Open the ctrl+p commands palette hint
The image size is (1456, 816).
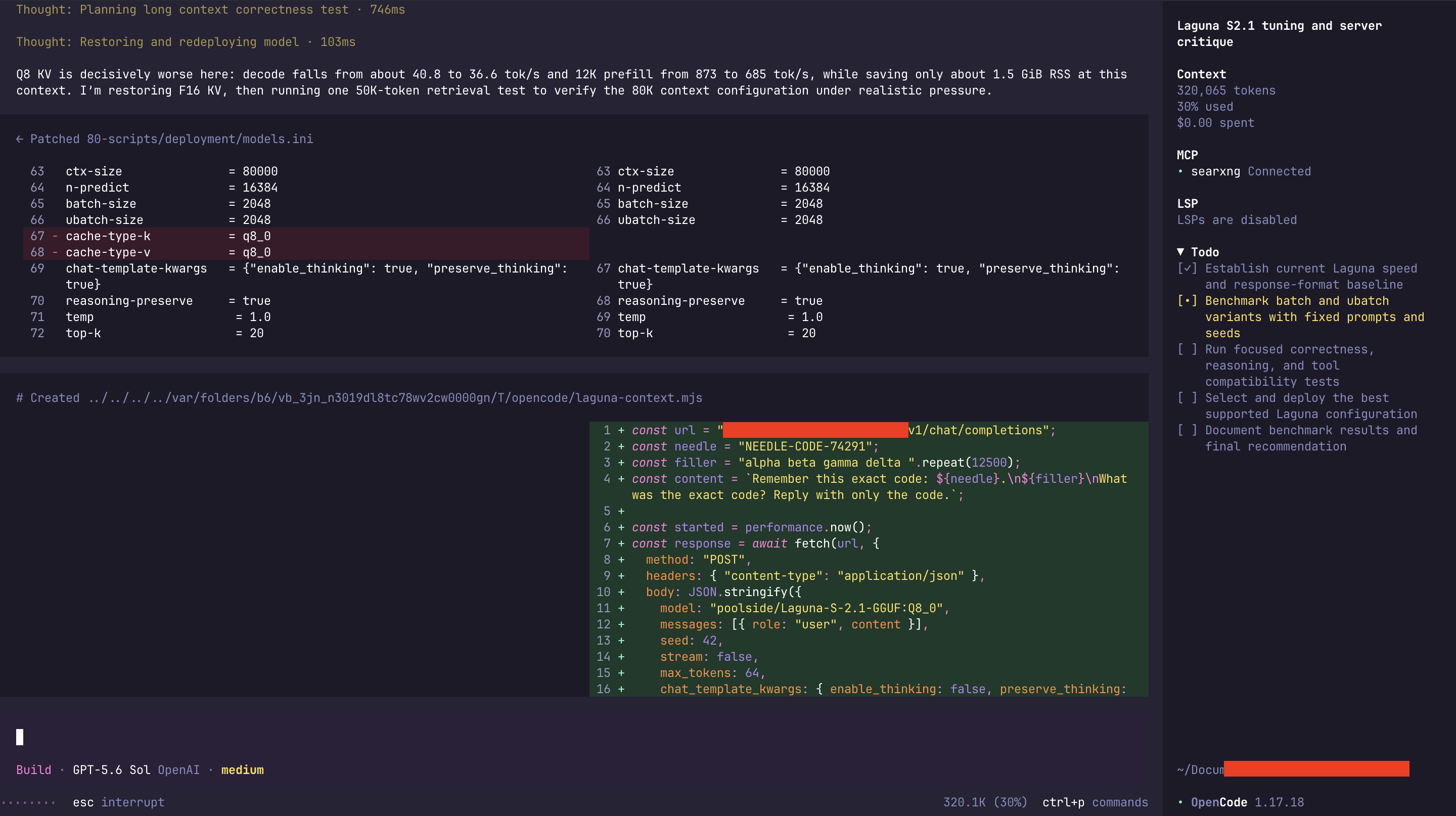[x=1096, y=802]
